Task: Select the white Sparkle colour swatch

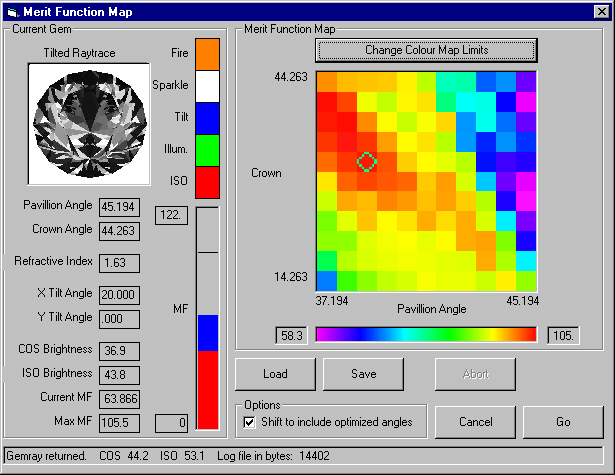Action: pyautogui.click(x=207, y=87)
